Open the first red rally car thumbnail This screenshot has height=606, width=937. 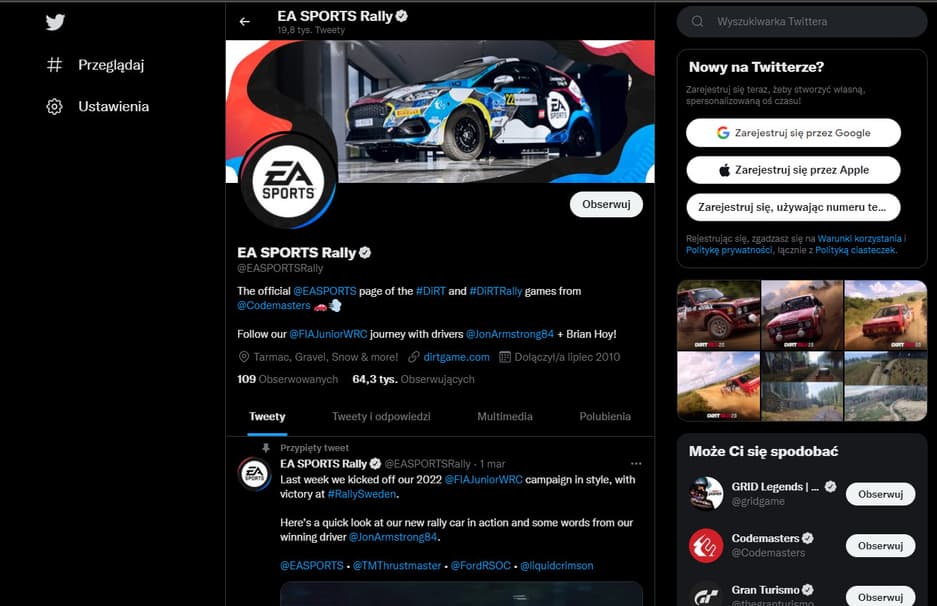click(718, 315)
